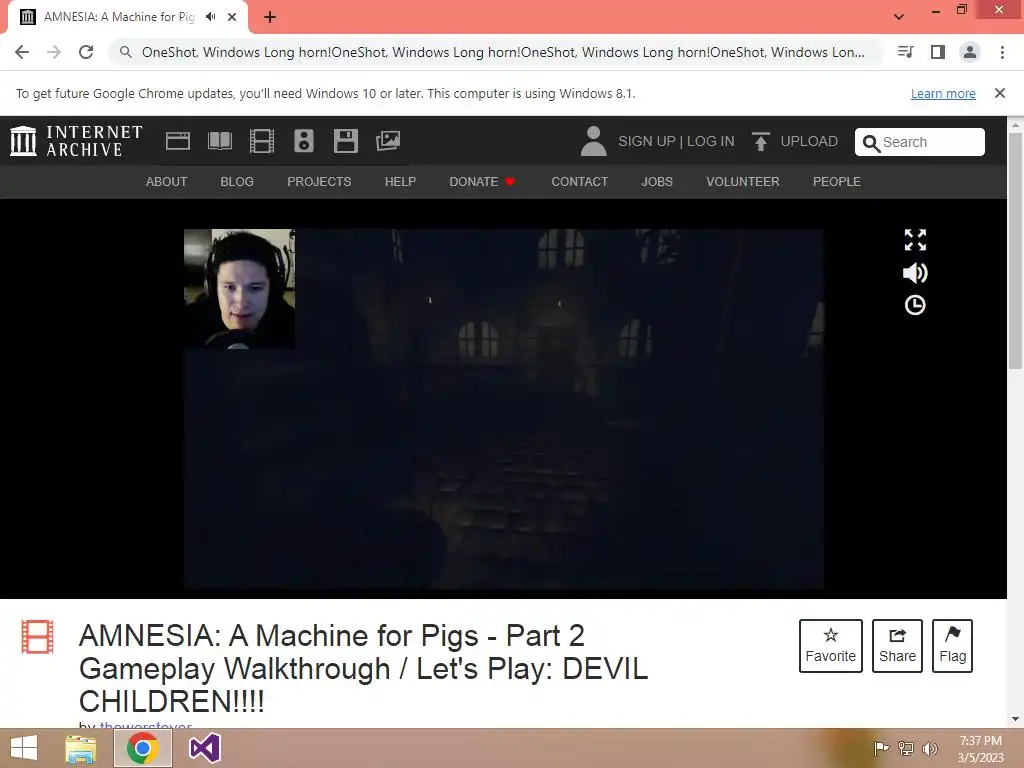Viewport: 1024px width, 768px height.
Task: Open the CONTACT menu item
Action: pyautogui.click(x=579, y=182)
